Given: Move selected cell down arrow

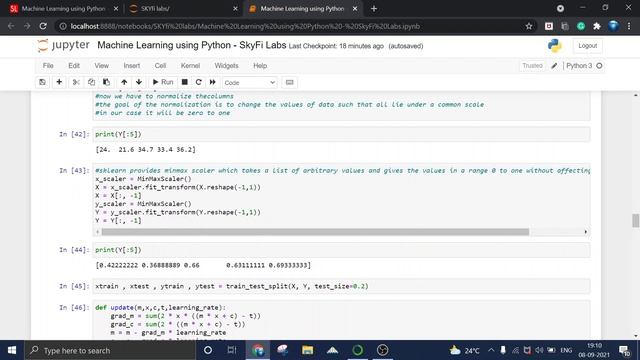Looking at the screenshot, I should pos(139,82).
